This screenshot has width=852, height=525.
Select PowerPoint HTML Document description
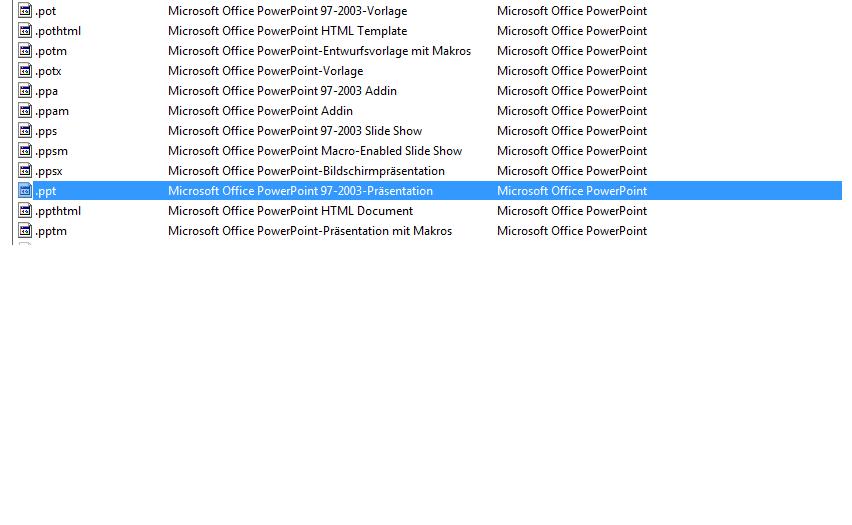pos(290,211)
